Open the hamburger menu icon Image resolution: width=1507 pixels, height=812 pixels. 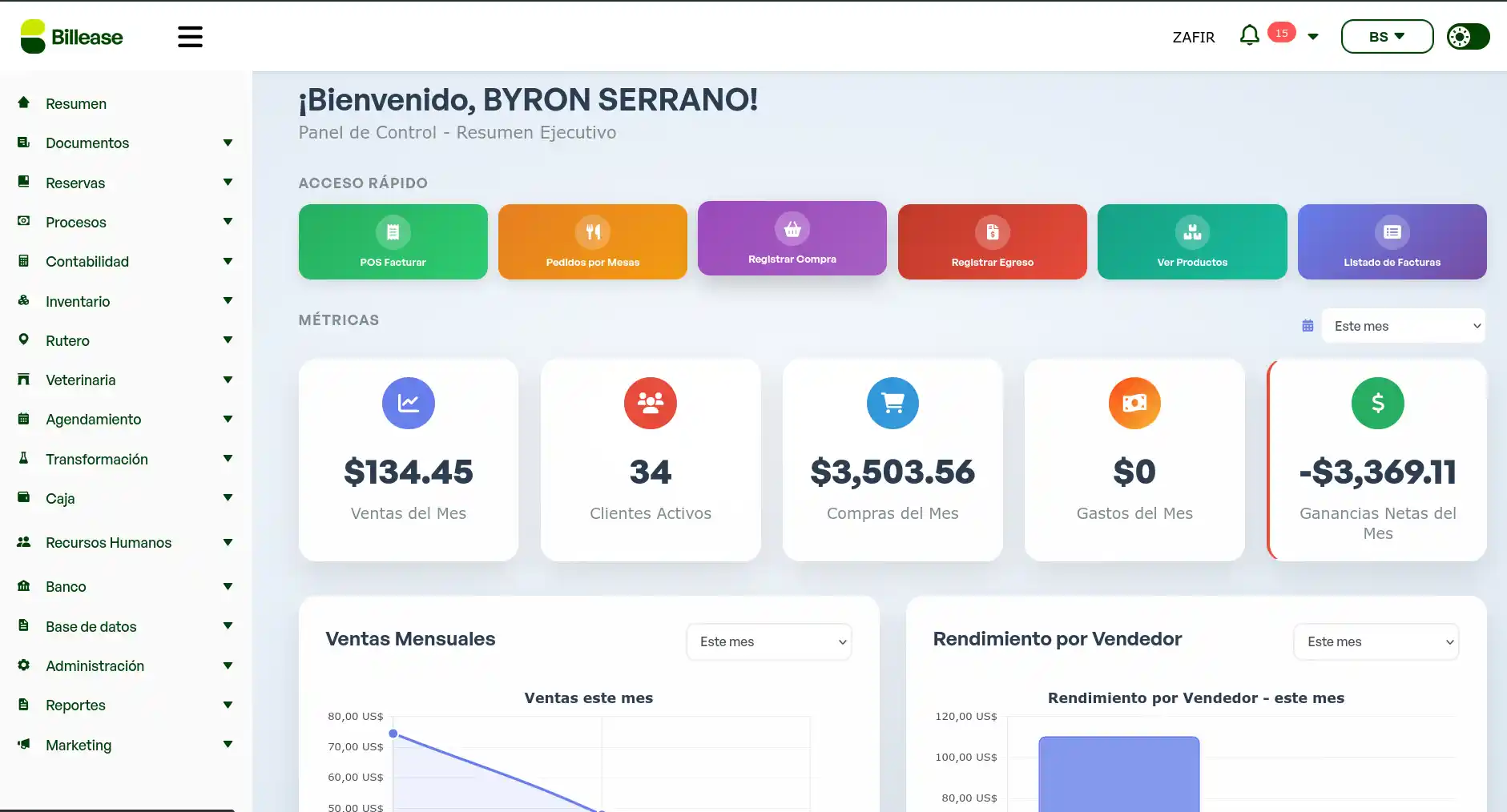[190, 37]
